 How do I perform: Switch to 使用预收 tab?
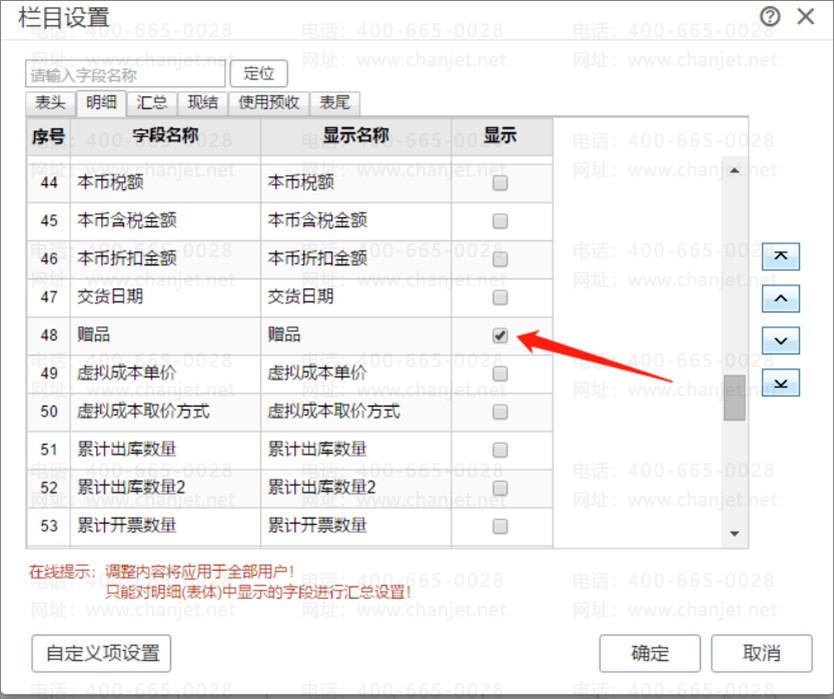pos(269,103)
